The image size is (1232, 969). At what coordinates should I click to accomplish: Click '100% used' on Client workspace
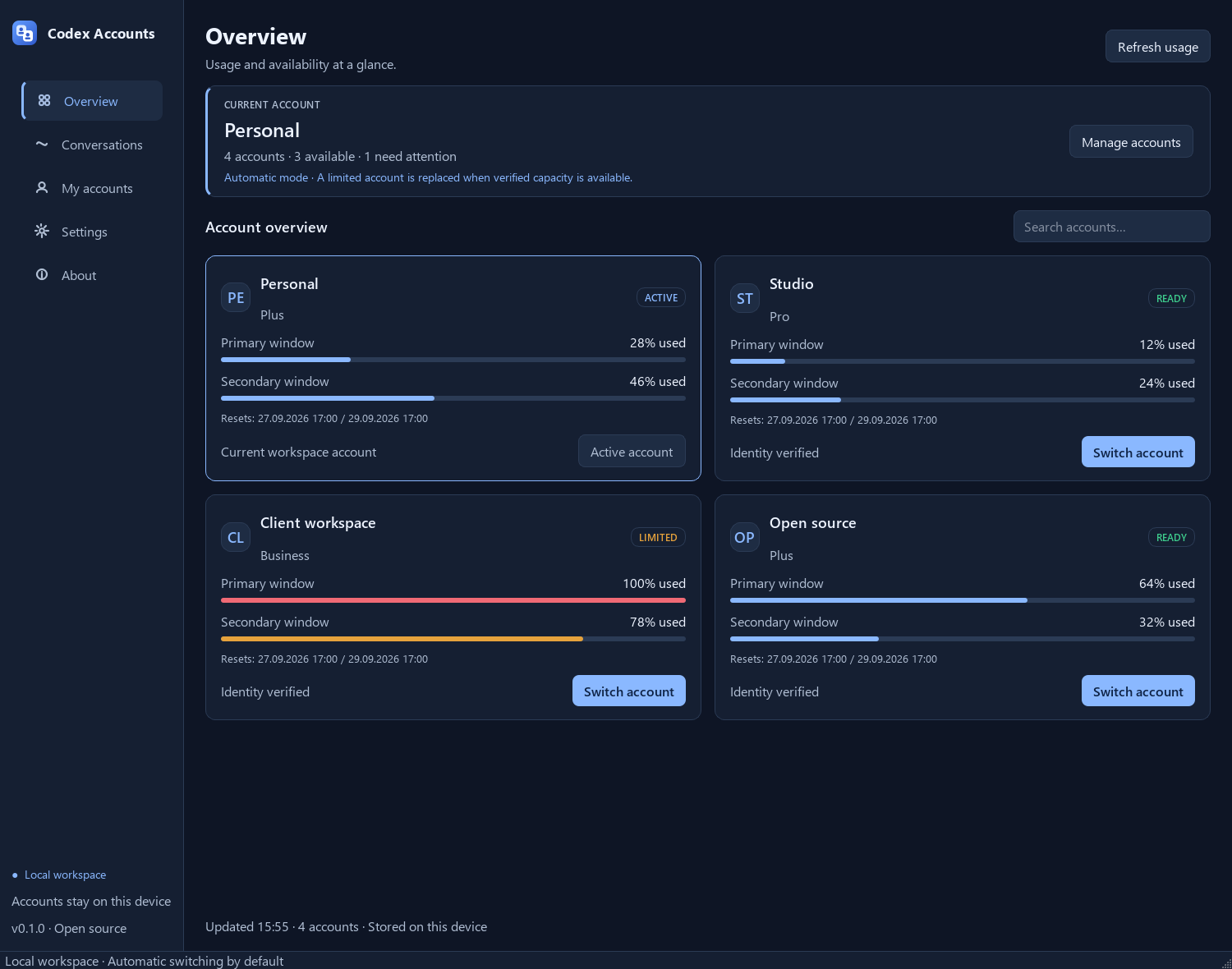[x=654, y=583]
